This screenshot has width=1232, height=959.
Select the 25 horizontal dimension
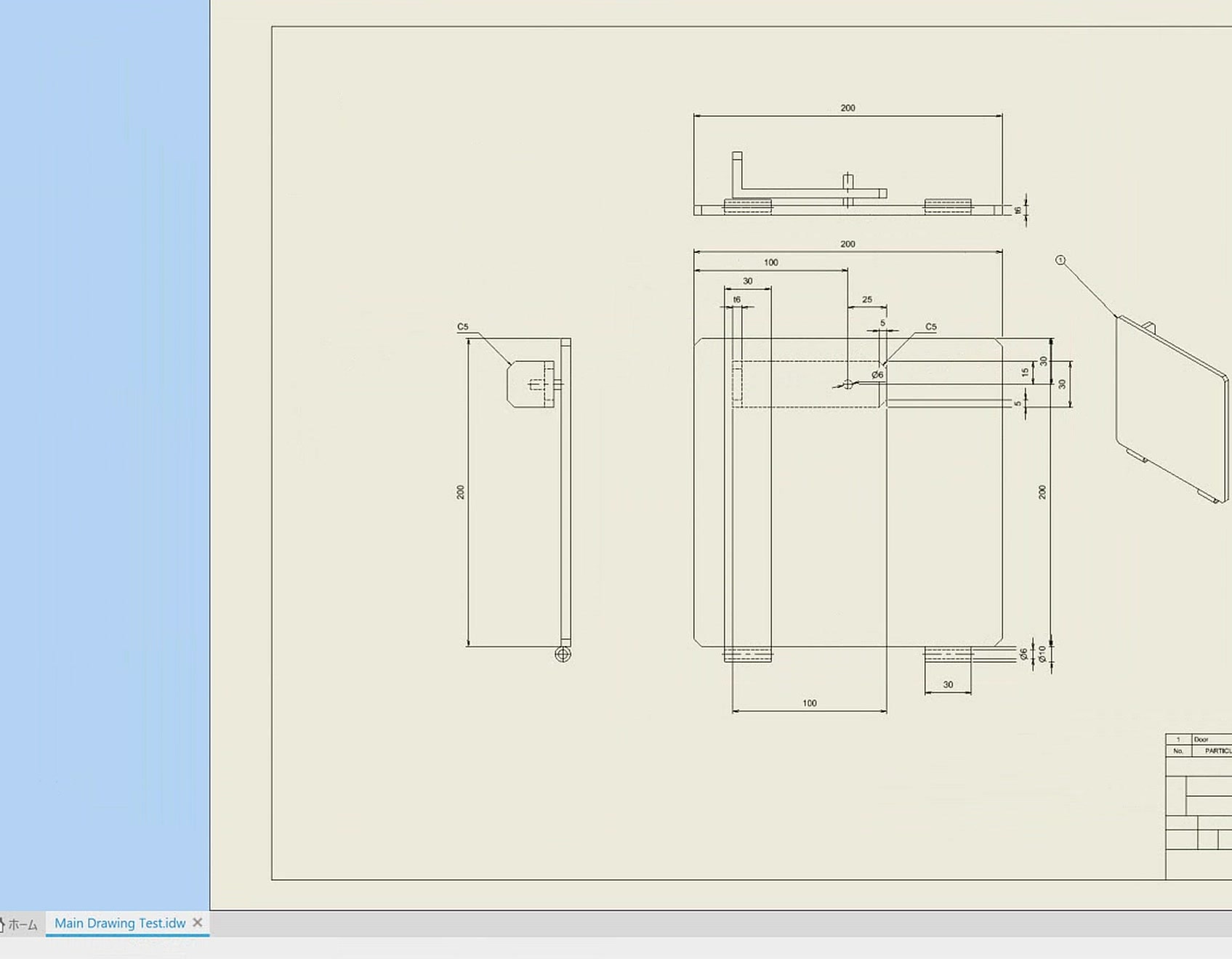866,299
